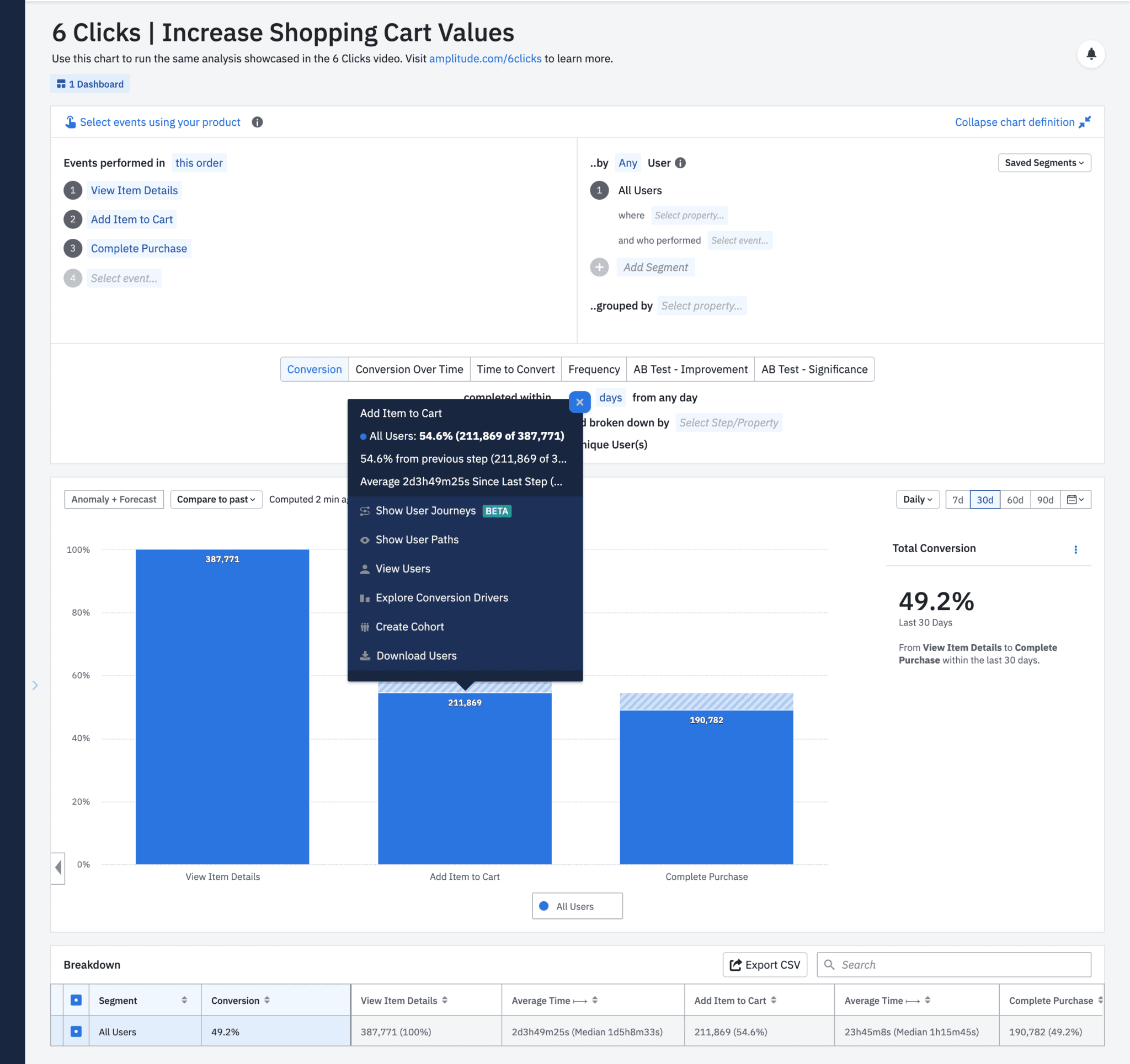Open the notification bell
The width and height of the screenshot is (1130, 1064).
click(x=1091, y=54)
